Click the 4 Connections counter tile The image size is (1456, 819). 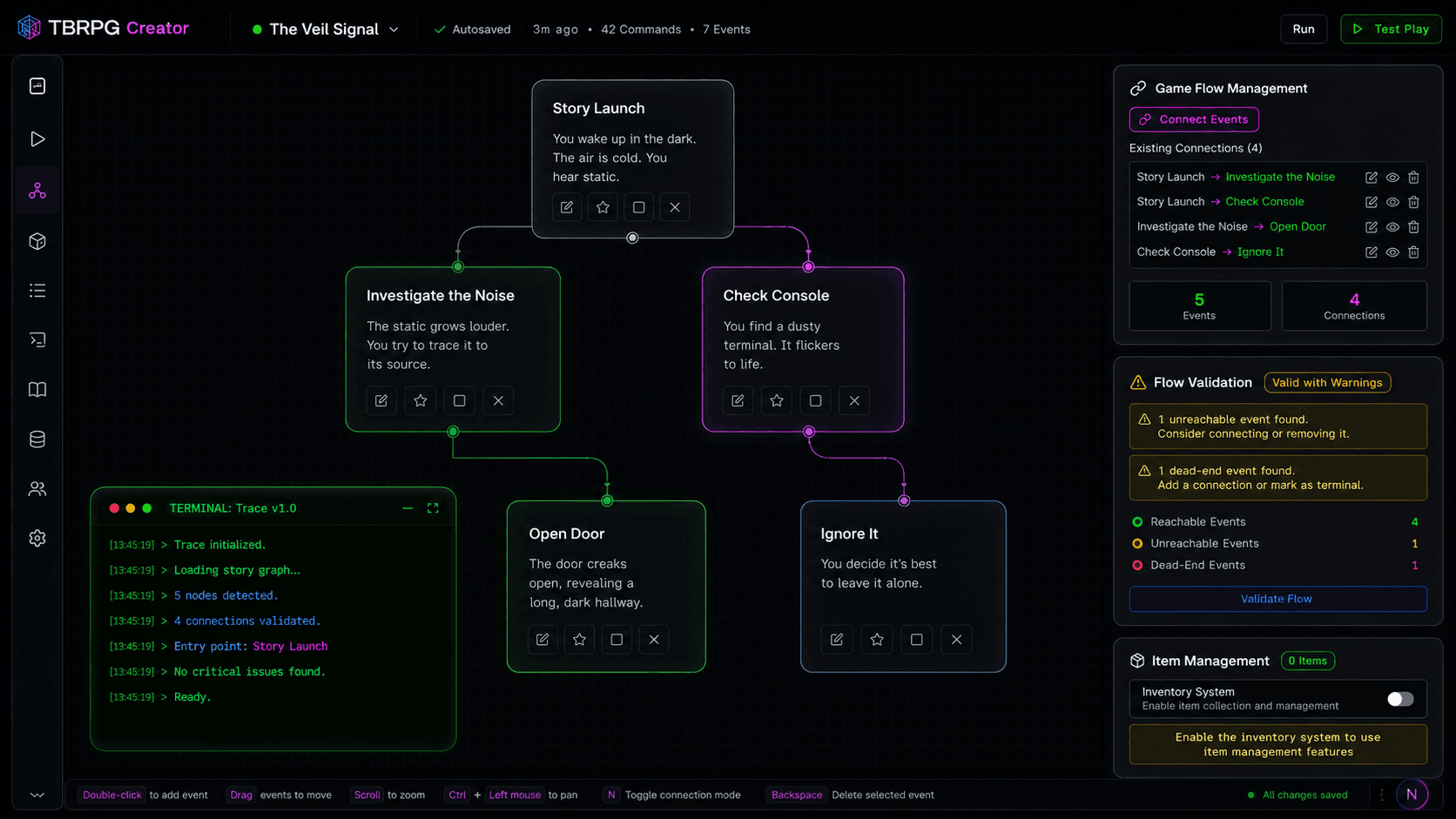(1354, 306)
